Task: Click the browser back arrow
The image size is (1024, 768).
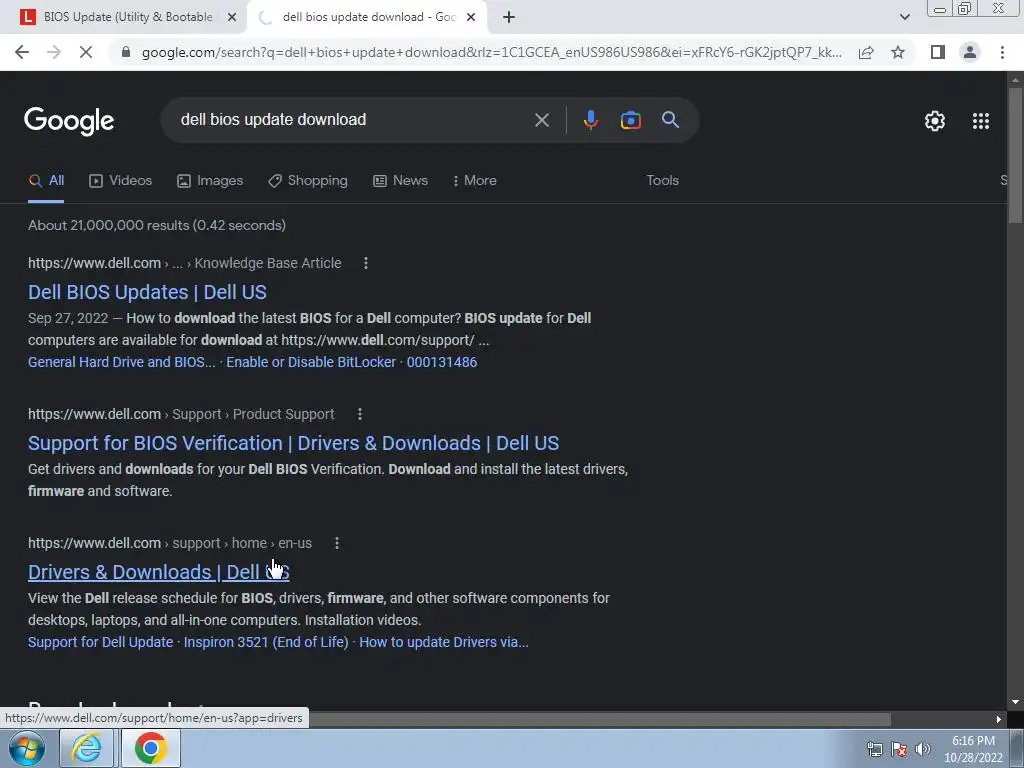Action: 22,52
